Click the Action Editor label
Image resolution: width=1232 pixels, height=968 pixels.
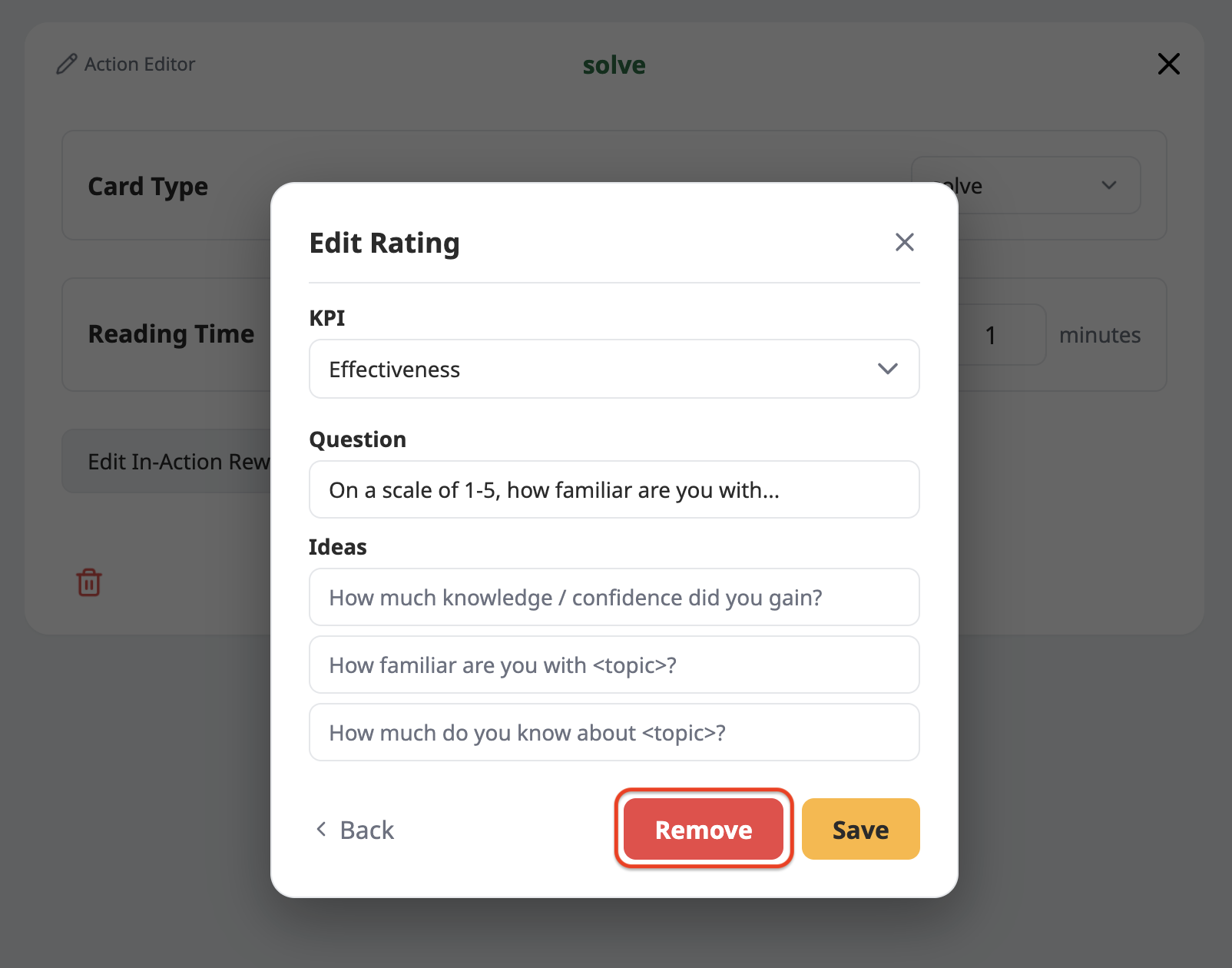(x=140, y=64)
